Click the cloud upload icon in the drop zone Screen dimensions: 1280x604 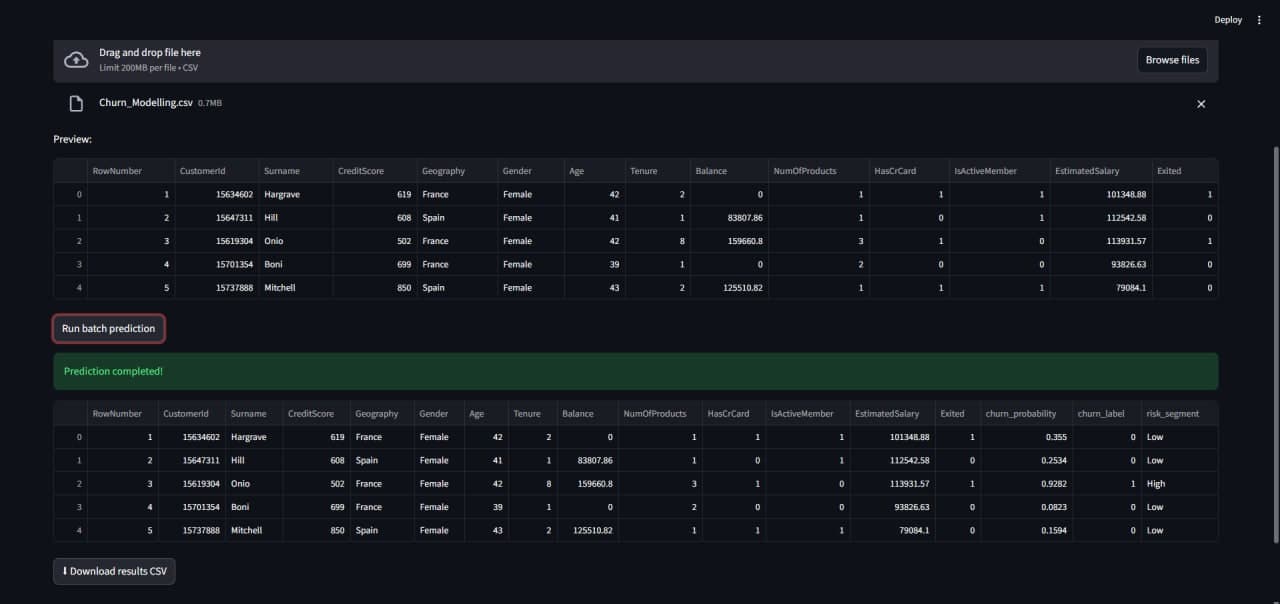tap(77, 59)
